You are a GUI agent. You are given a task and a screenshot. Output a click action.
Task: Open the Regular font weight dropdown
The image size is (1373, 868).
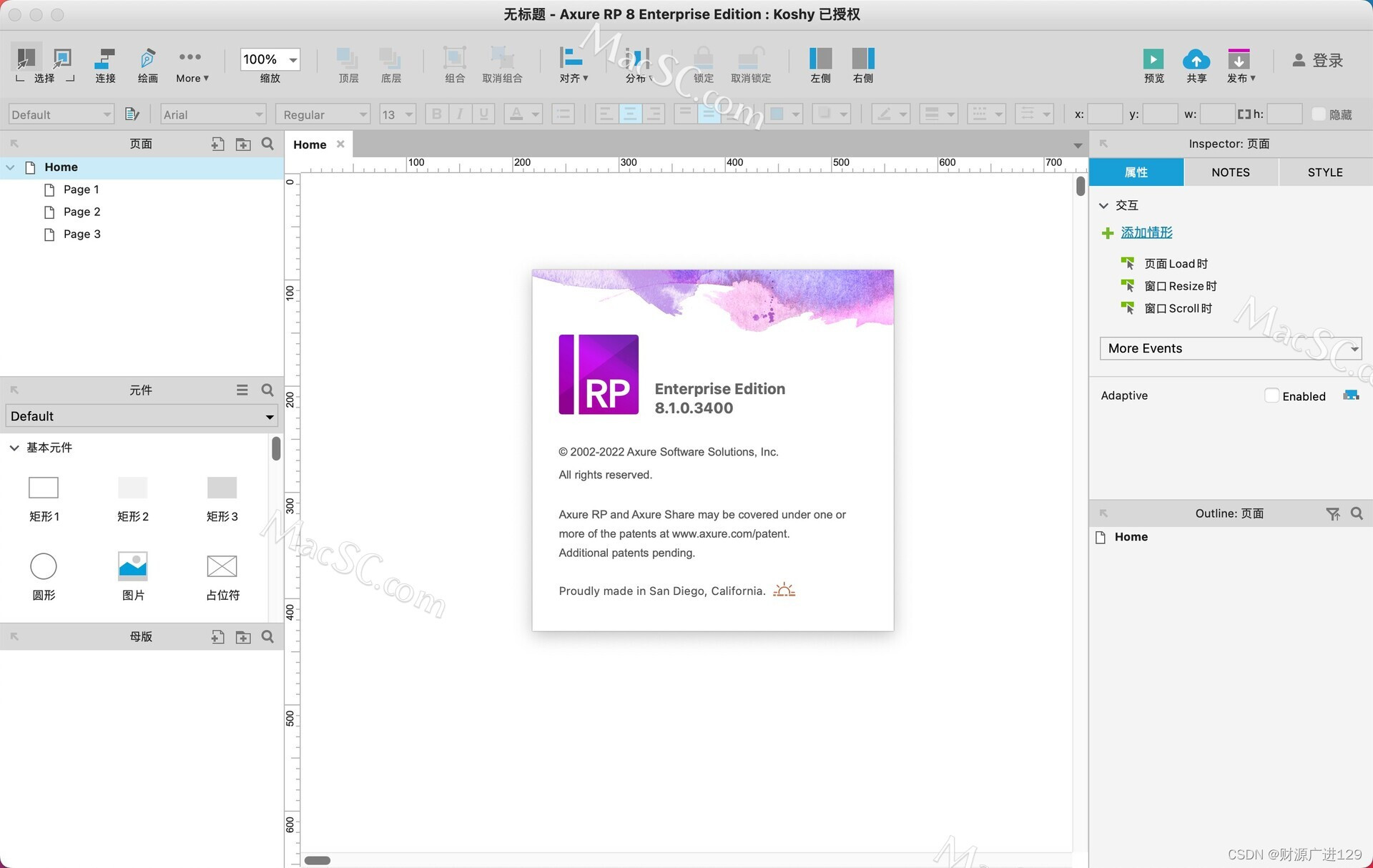323,114
